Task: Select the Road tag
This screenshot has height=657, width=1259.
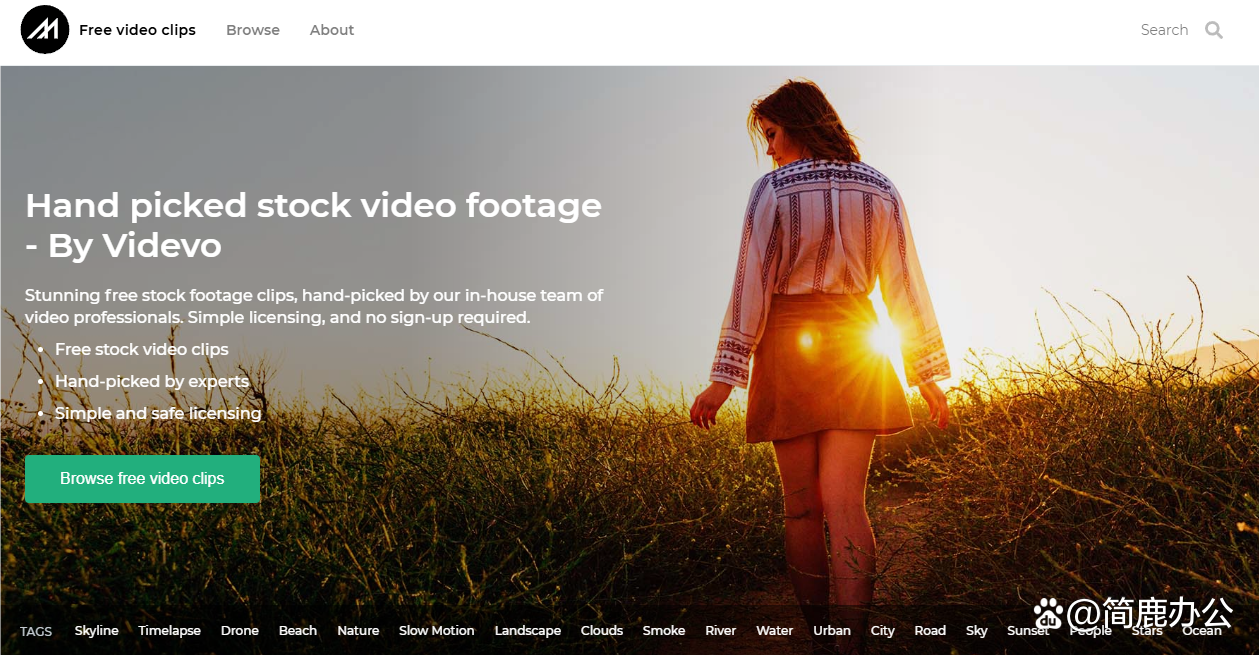Action: click(930, 631)
